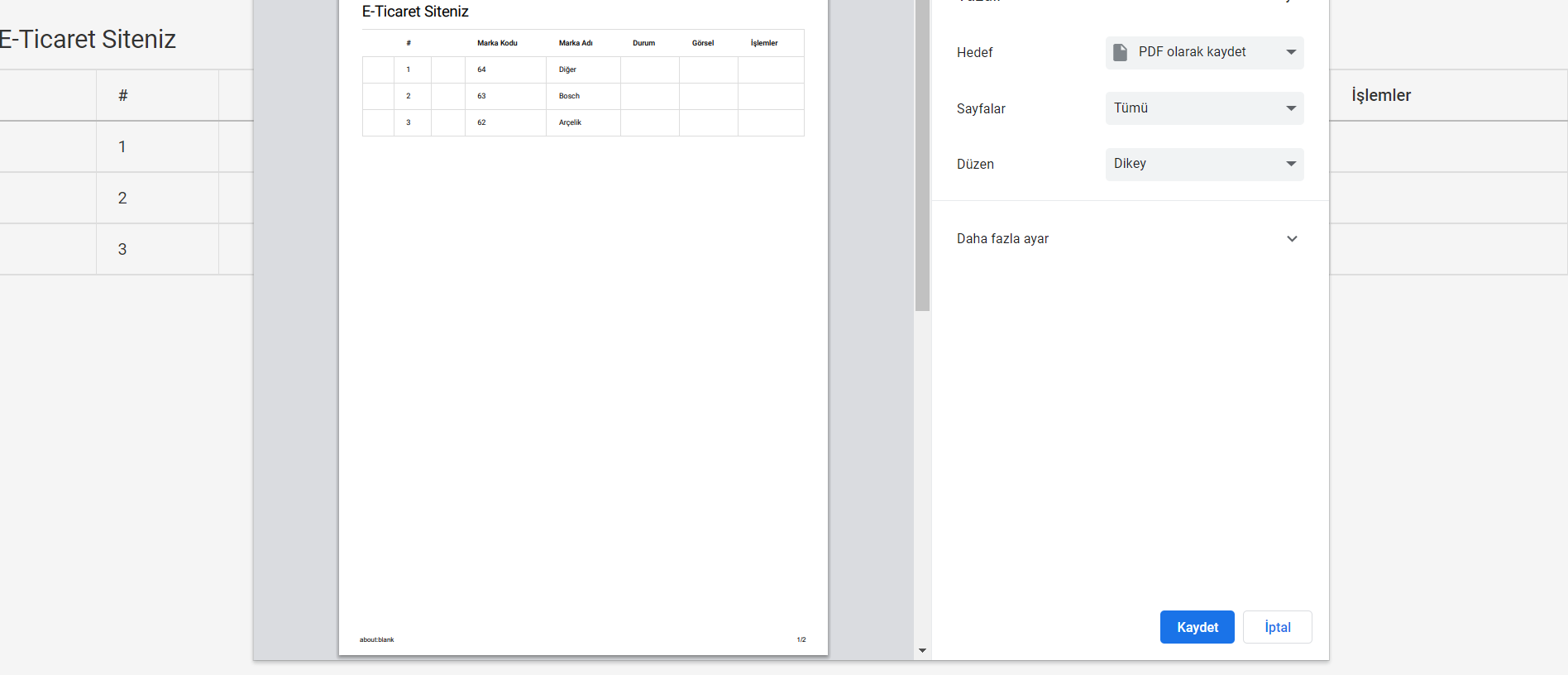Image resolution: width=1568 pixels, height=675 pixels.
Task: Click the 1/2 page number in preview
Action: 801,639
